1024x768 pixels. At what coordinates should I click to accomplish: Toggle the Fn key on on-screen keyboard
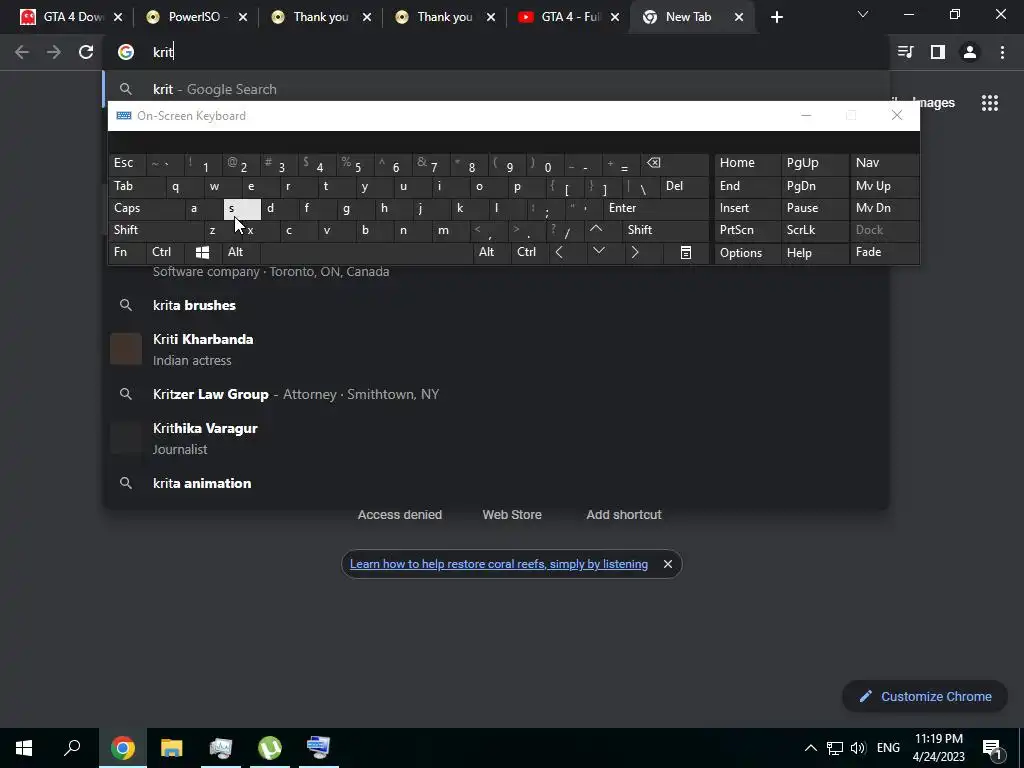click(127, 252)
